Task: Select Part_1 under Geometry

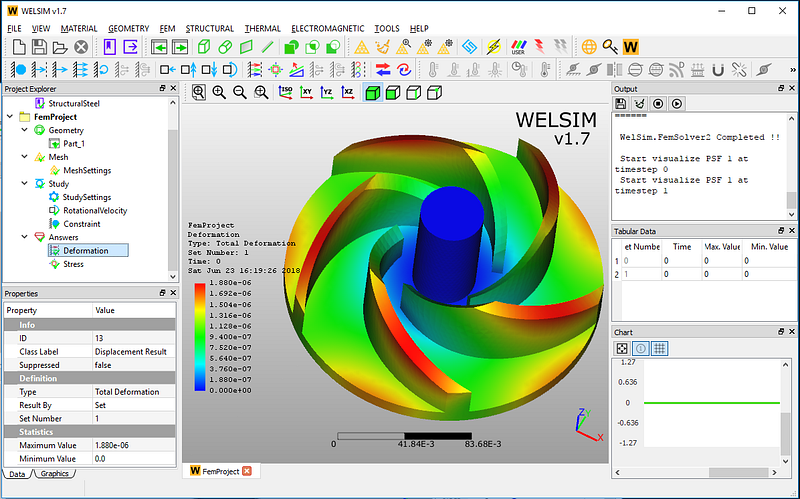Action: click(74, 143)
